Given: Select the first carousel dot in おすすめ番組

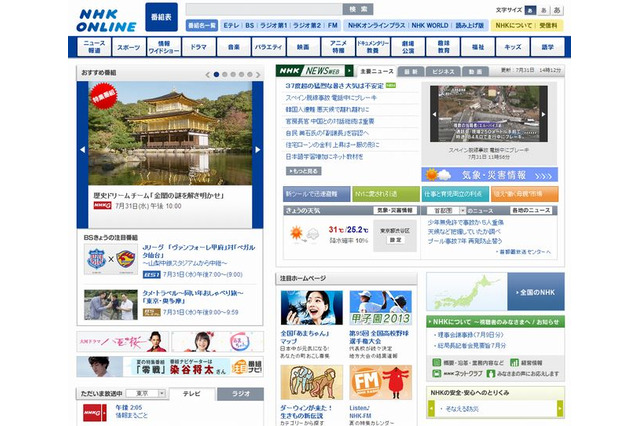Looking at the screenshot, I should 216,75.
